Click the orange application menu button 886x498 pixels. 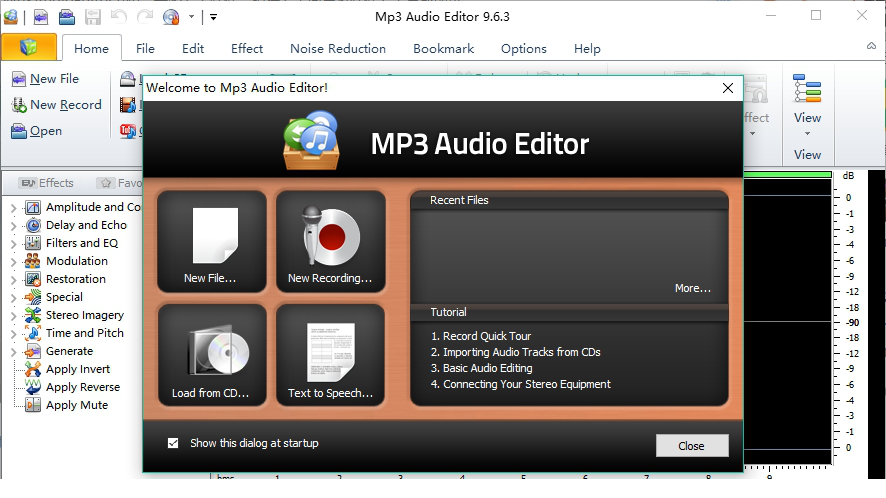click(x=29, y=47)
